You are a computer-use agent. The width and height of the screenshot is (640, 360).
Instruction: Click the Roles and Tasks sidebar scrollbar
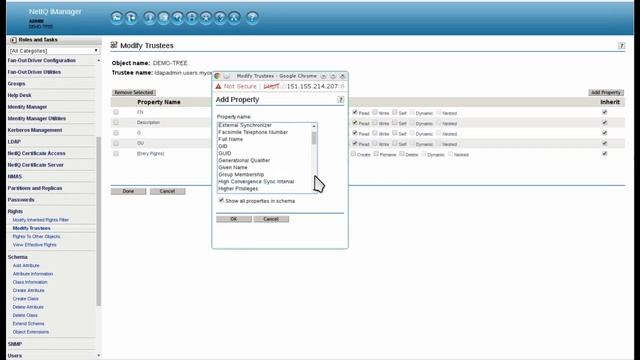[x=98, y=220]
